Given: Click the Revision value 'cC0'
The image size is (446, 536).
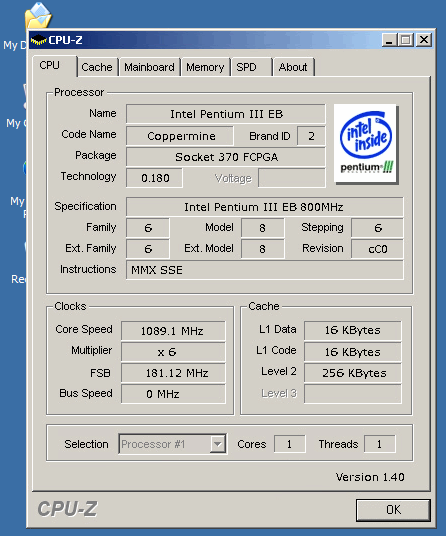Looking at the screenshot, I should pos(377,249).
